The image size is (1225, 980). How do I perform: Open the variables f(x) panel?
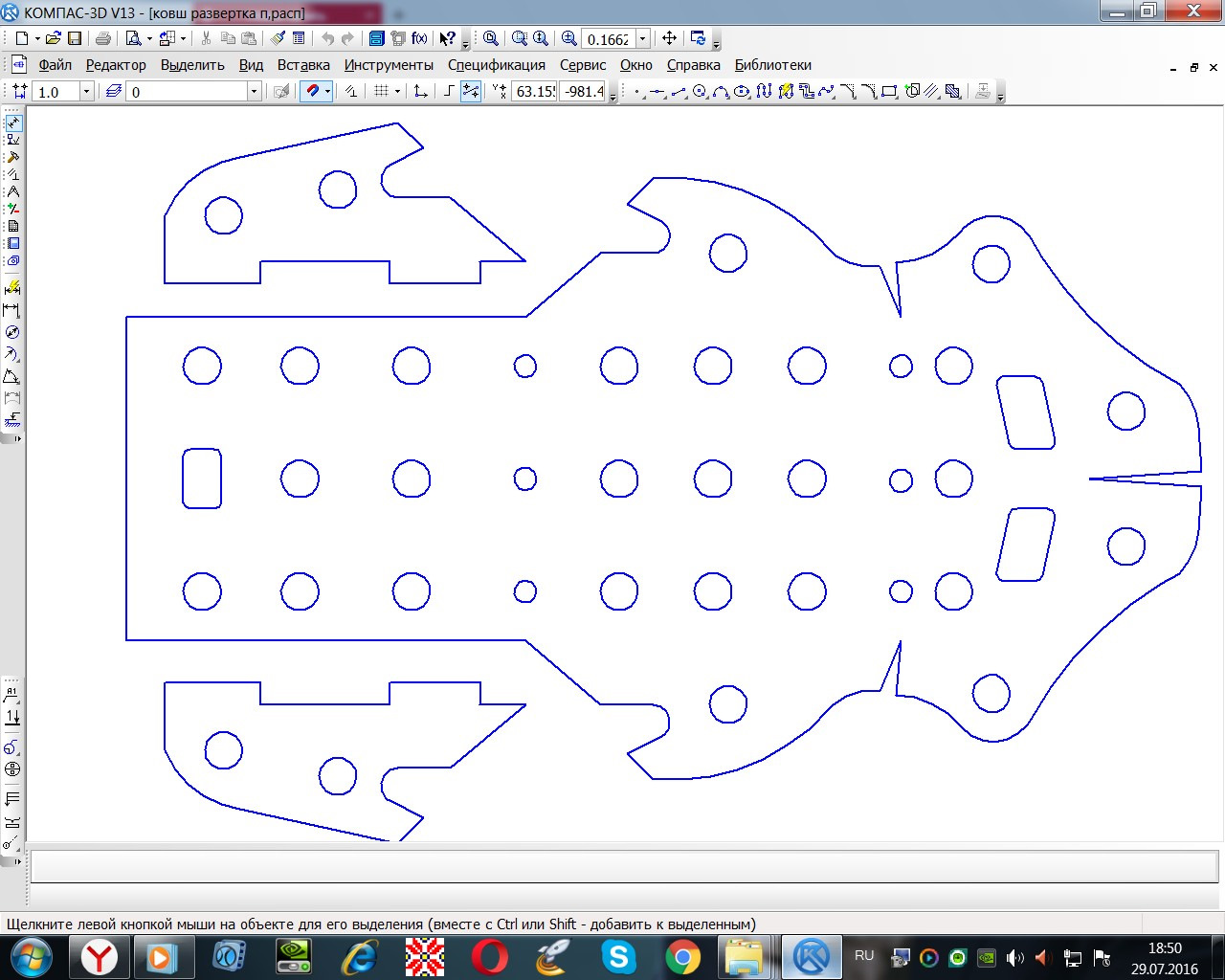(419, 38)
